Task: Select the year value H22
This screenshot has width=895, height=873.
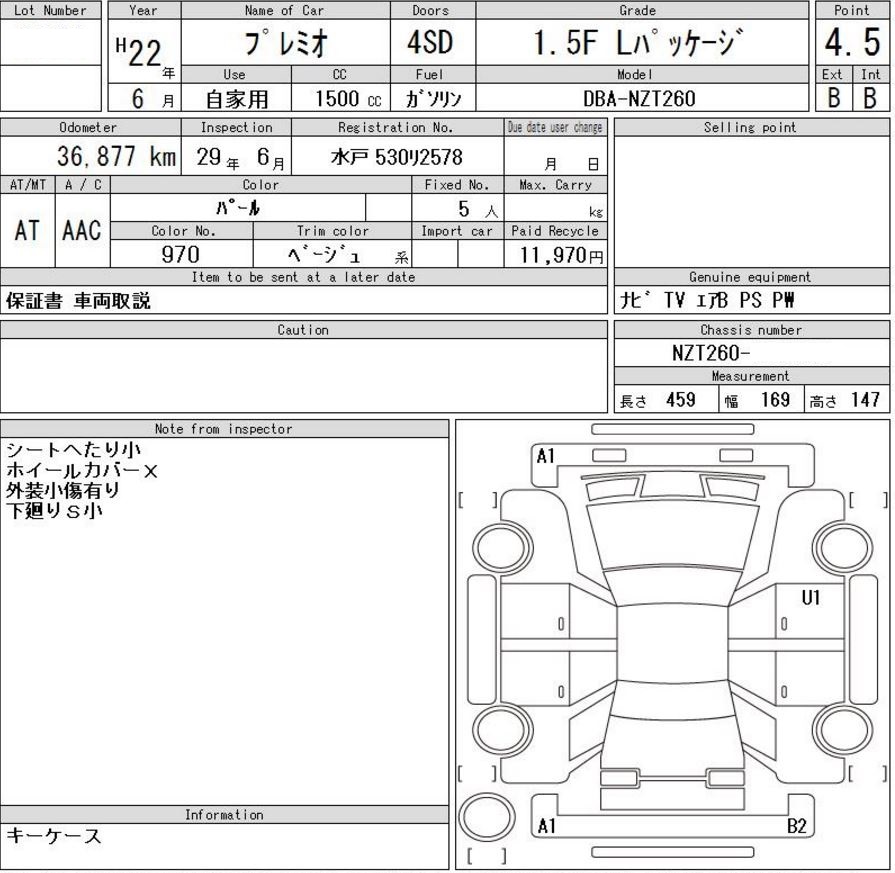Action: [139, 52]
